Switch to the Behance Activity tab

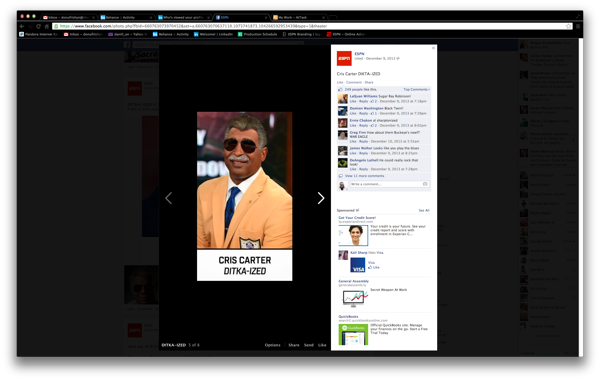click(126, 17)
